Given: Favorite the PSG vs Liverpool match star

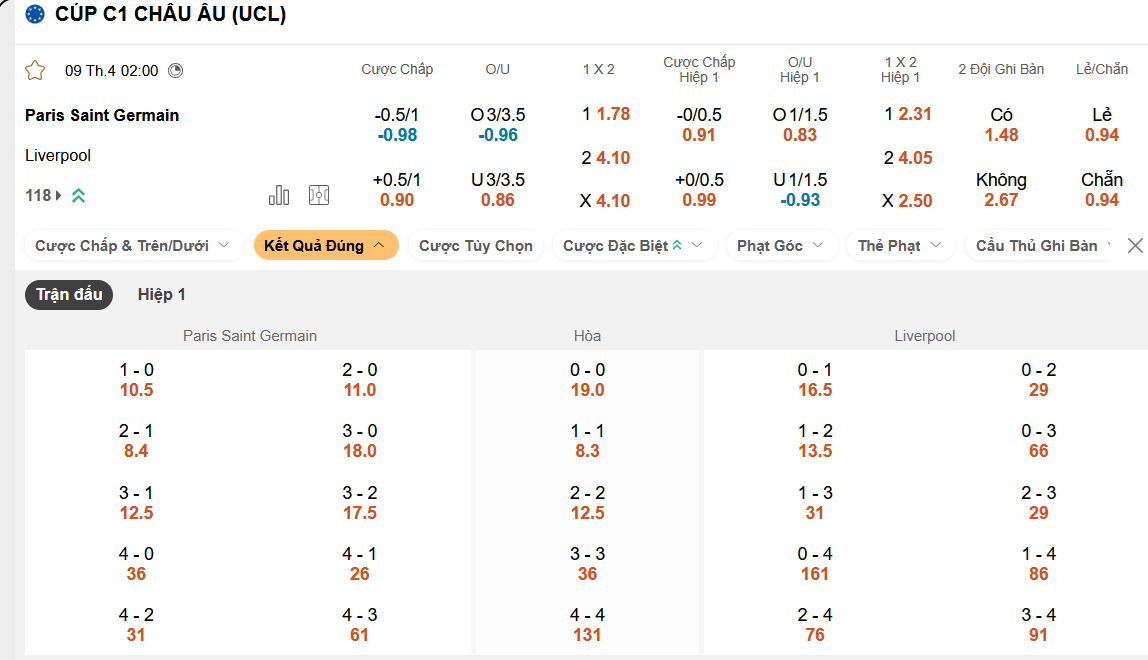Looking at the screenshot, I should click(x=35, y=70).
